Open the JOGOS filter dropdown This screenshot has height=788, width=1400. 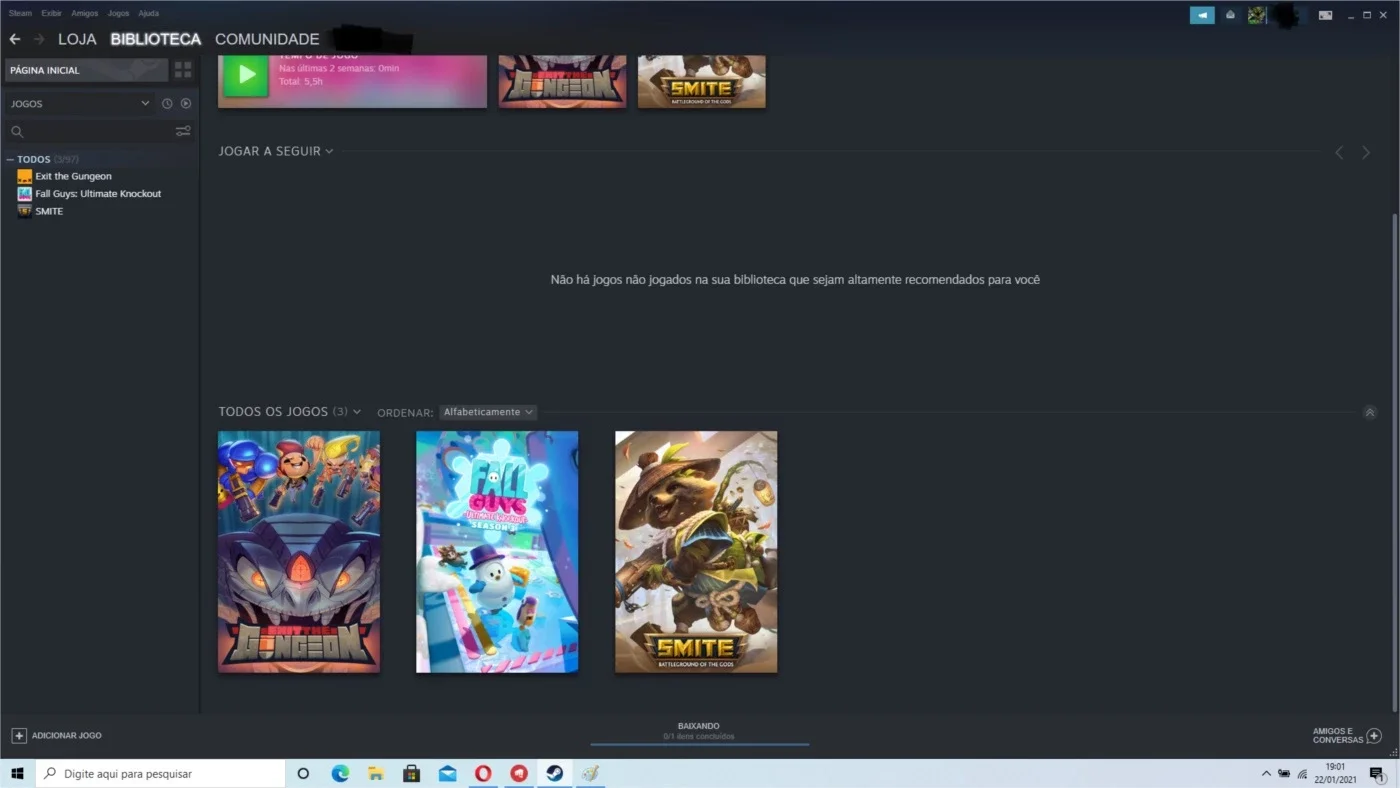(80, 104)
